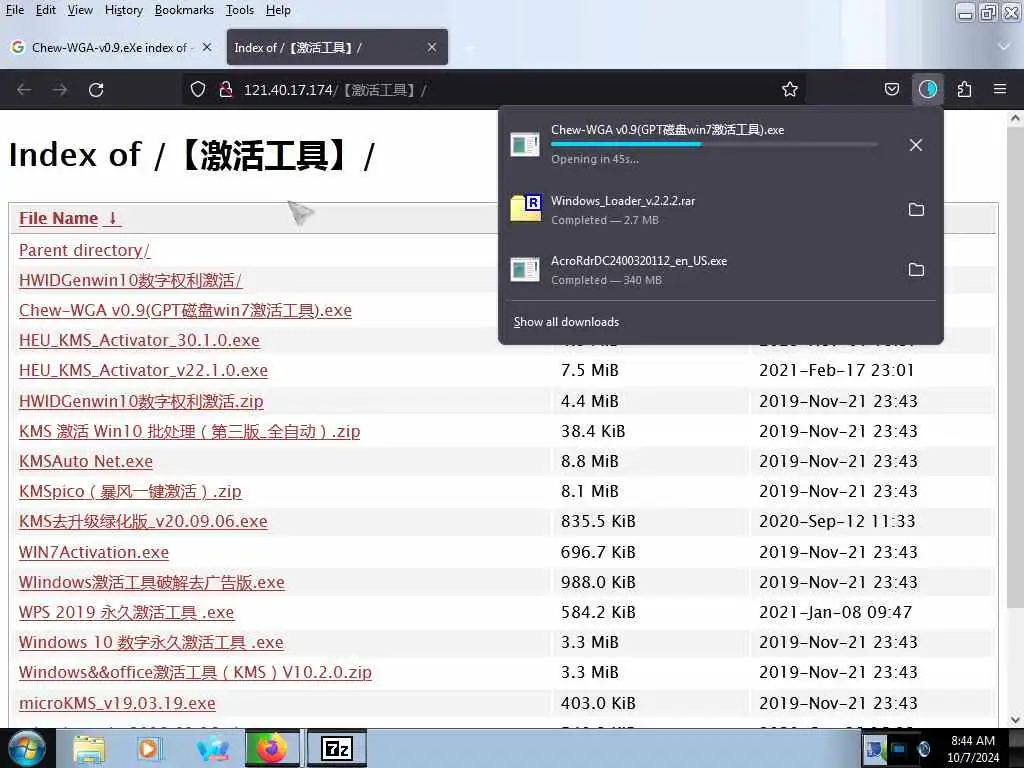The image size is (1024, 768).
Task: Open HWIDGenwin10数字权利激活 folder link
Action: (131, 281)
